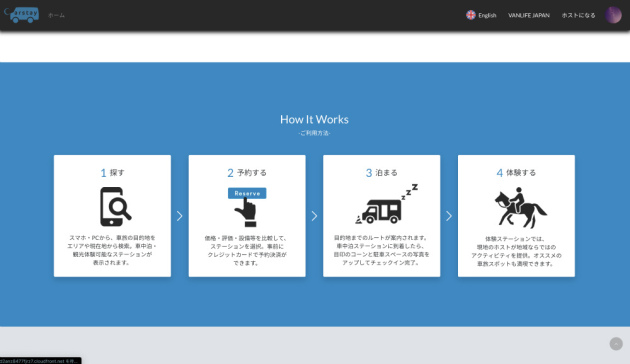Click the 4 体験する card title
The height and width of the screenshot is (364, 630).
pyautogui.click(x=516, y=173)
